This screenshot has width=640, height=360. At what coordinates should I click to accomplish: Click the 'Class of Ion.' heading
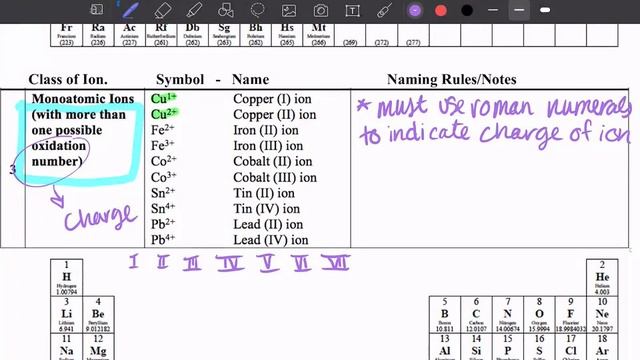(68, 79)
